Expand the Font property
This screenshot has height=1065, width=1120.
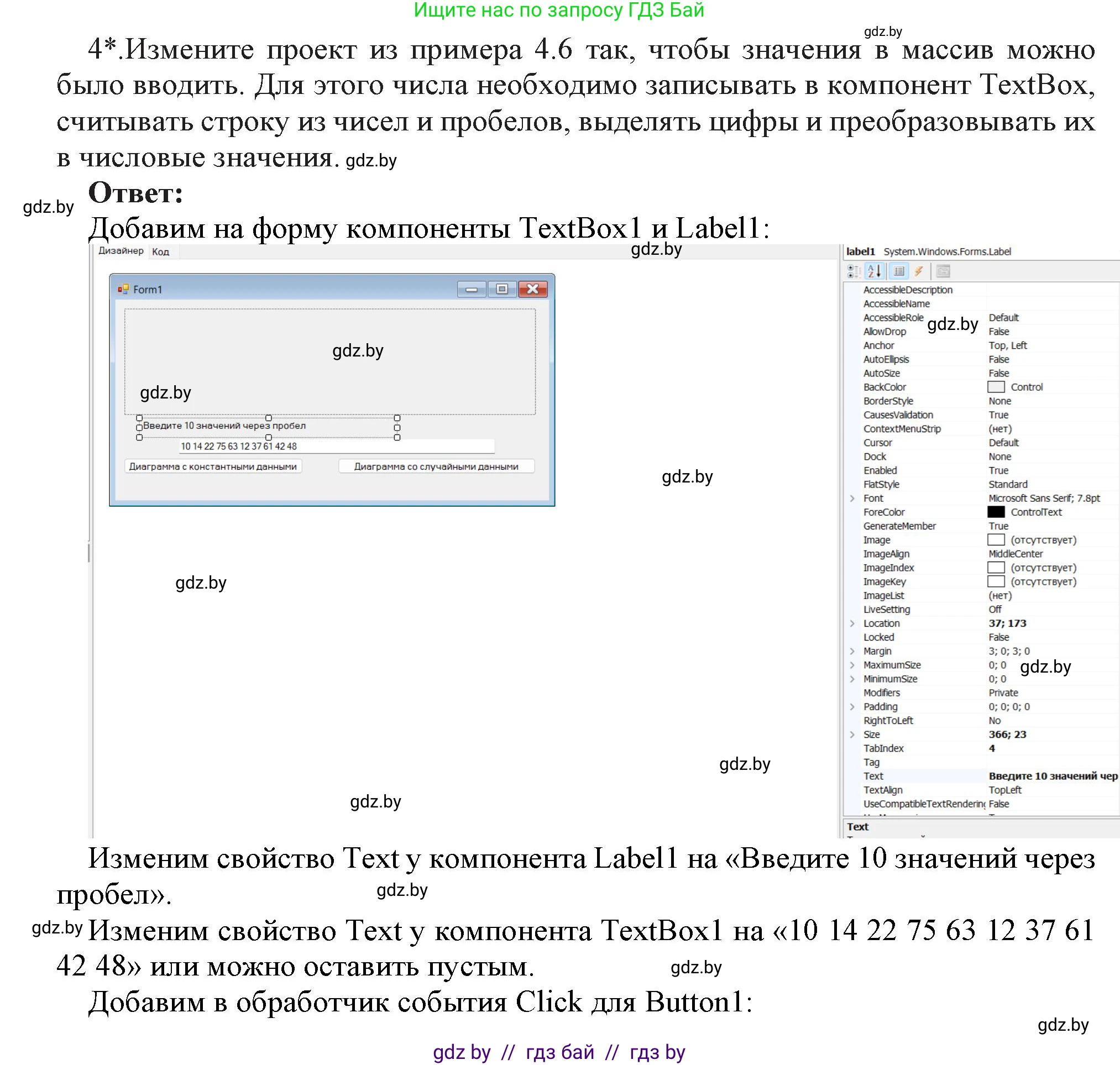852,498
